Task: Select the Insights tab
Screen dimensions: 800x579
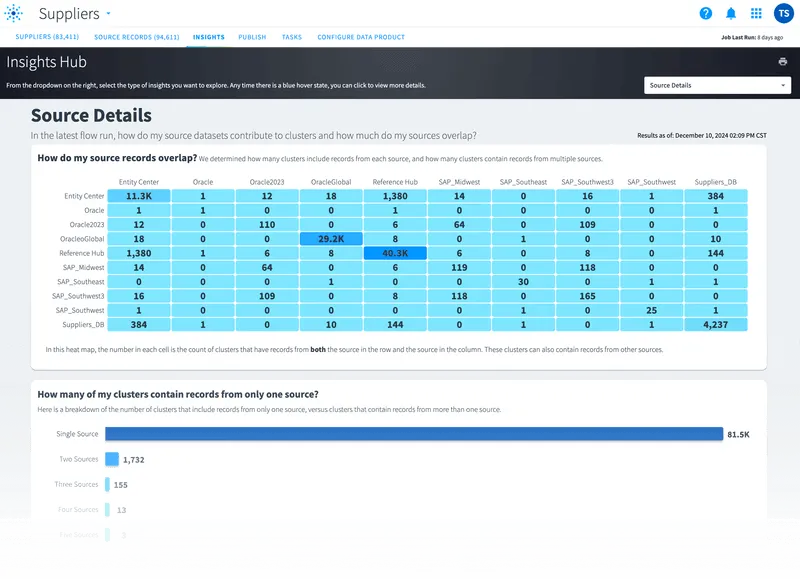Action: (x=209, y=37)
